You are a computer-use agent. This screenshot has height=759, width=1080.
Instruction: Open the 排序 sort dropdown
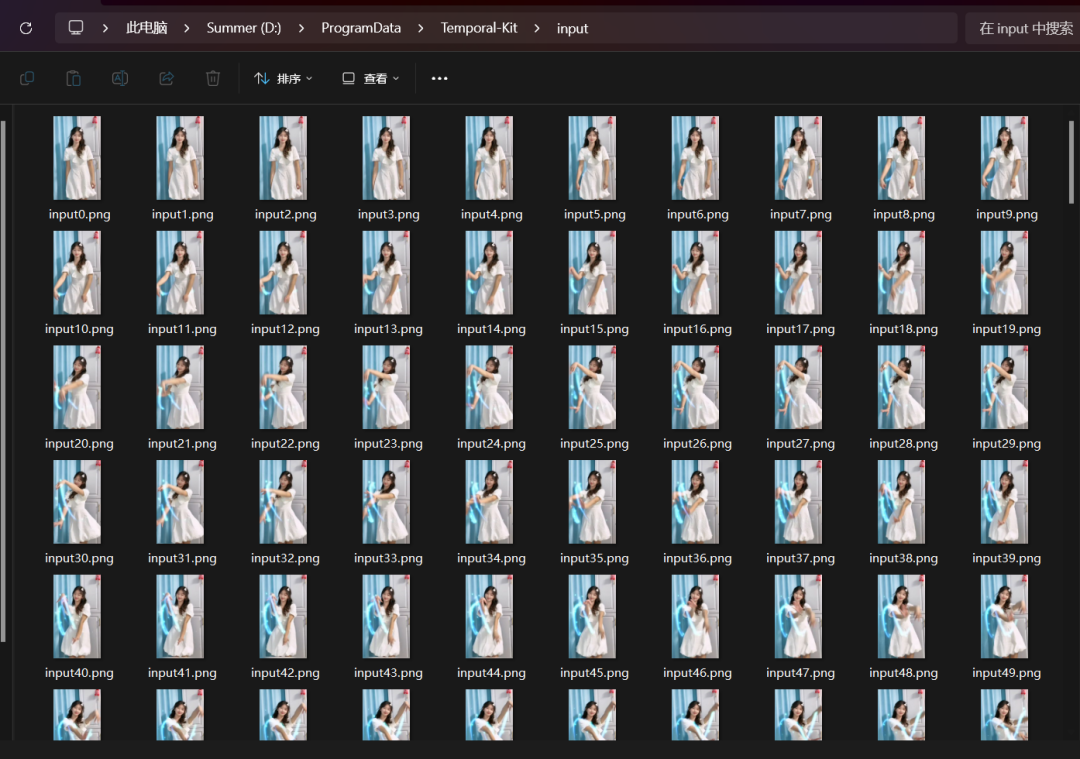click(x=283, y=79)
